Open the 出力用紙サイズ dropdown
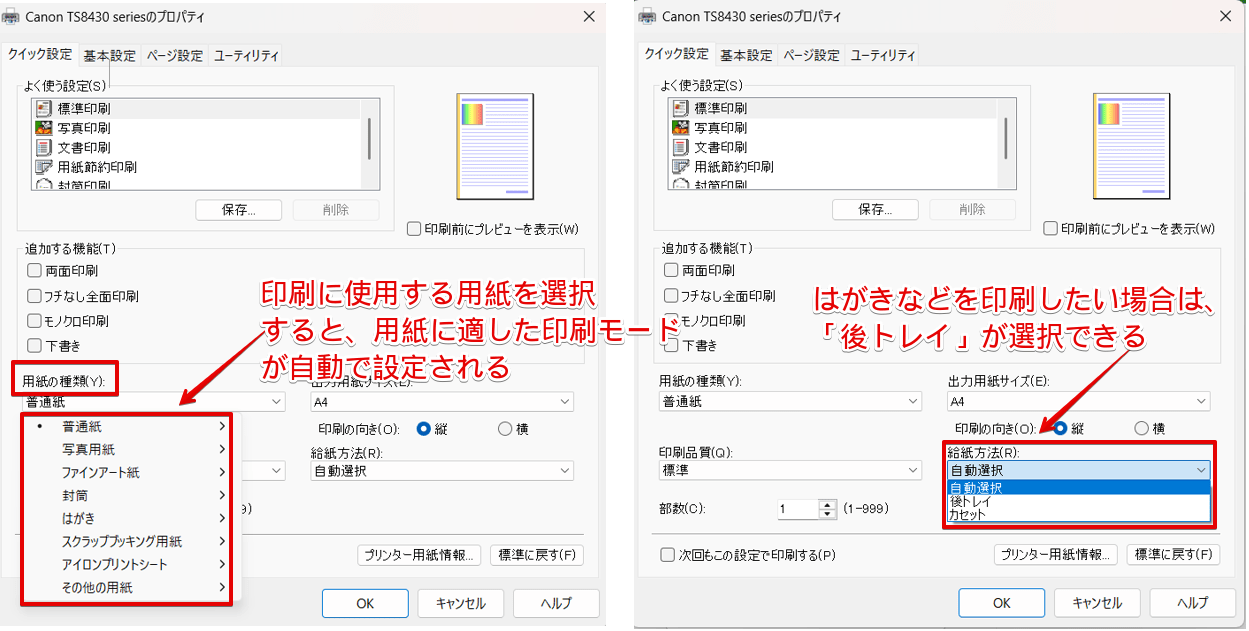 tap(1080, 400)
